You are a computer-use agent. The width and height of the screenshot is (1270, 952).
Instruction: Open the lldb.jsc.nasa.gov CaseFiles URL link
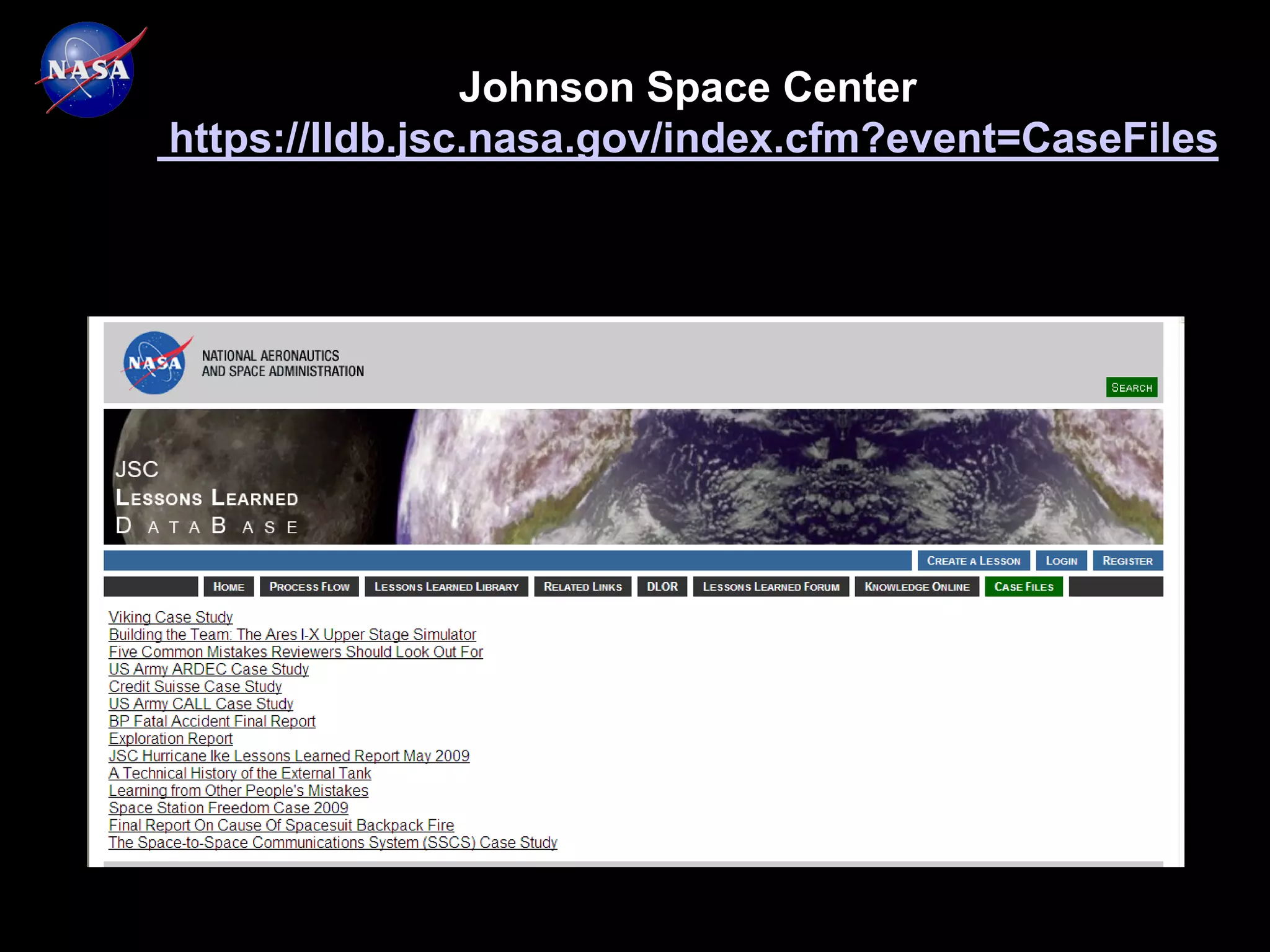(688, 138)
